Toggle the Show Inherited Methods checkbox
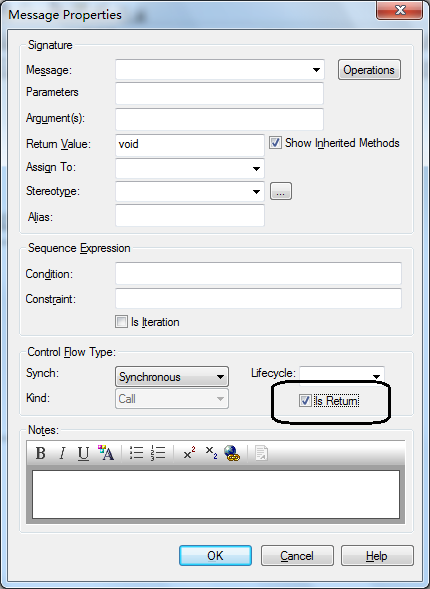Screen dimensions: 430x589 click(275, 143)
